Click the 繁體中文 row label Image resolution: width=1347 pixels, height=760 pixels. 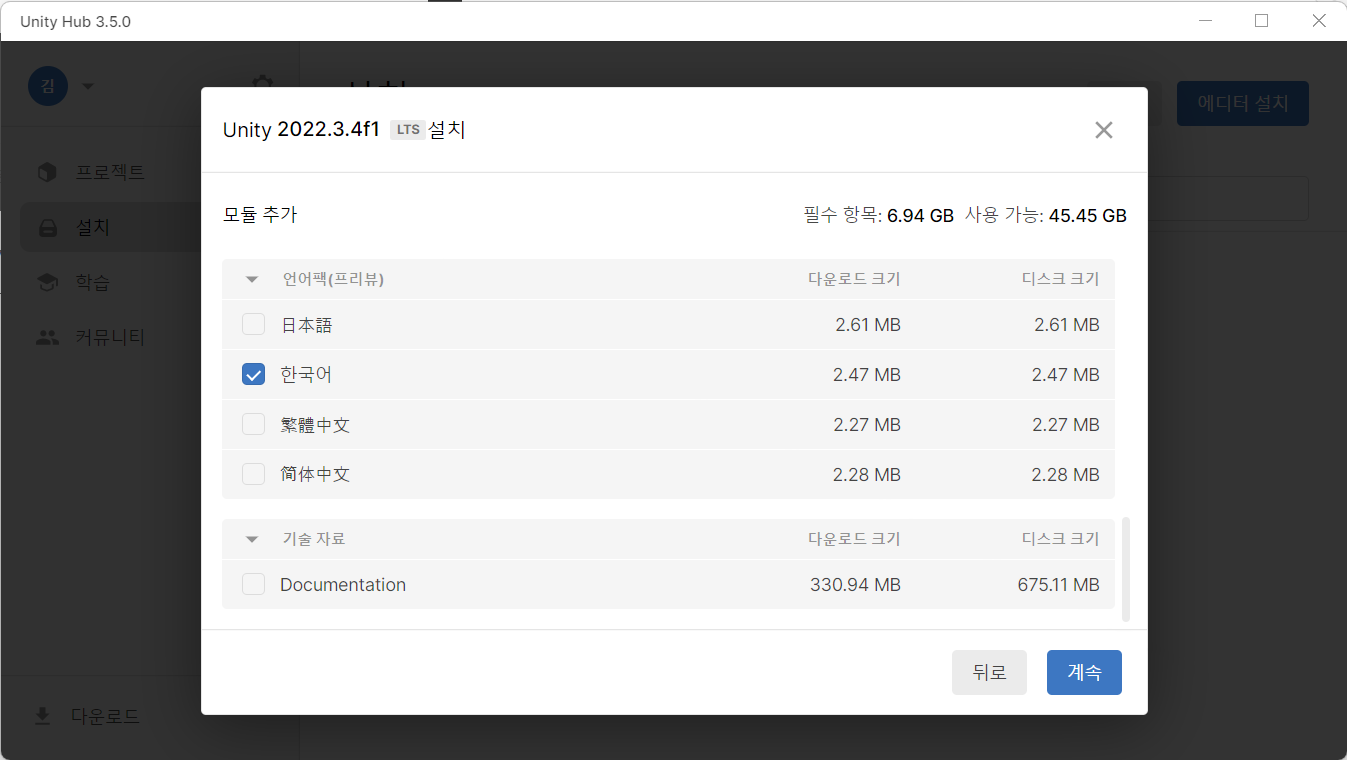pos(315,425)
